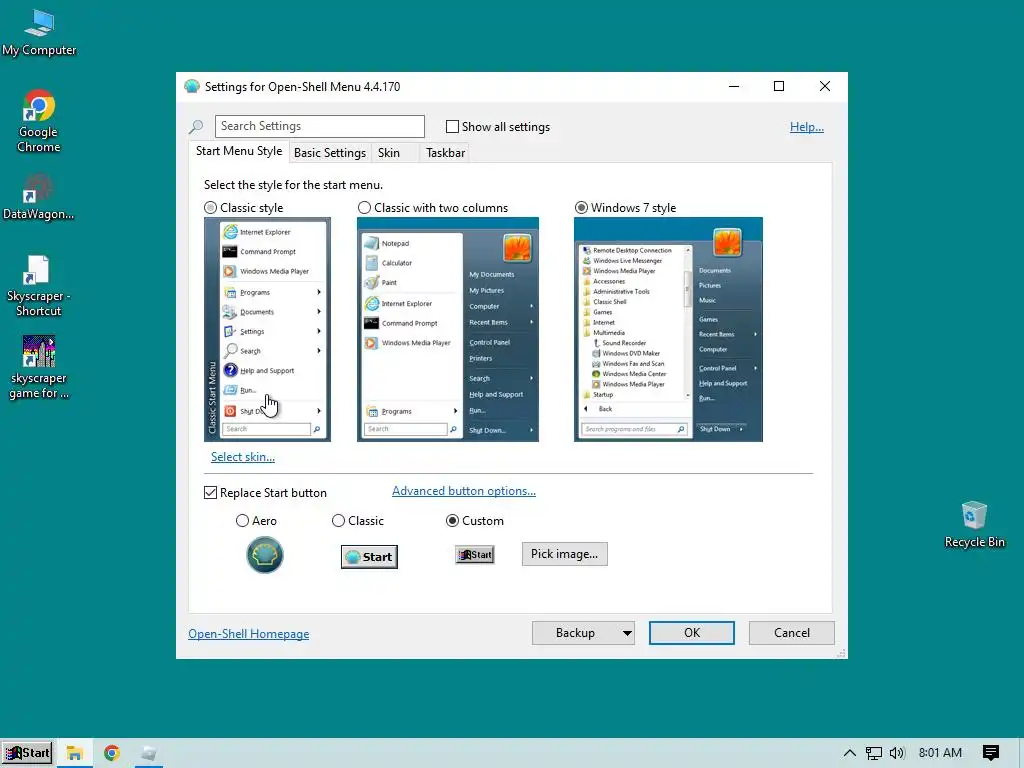Select the Recycle Bin desktop icon
The image size is (1024, 768).
974,524
